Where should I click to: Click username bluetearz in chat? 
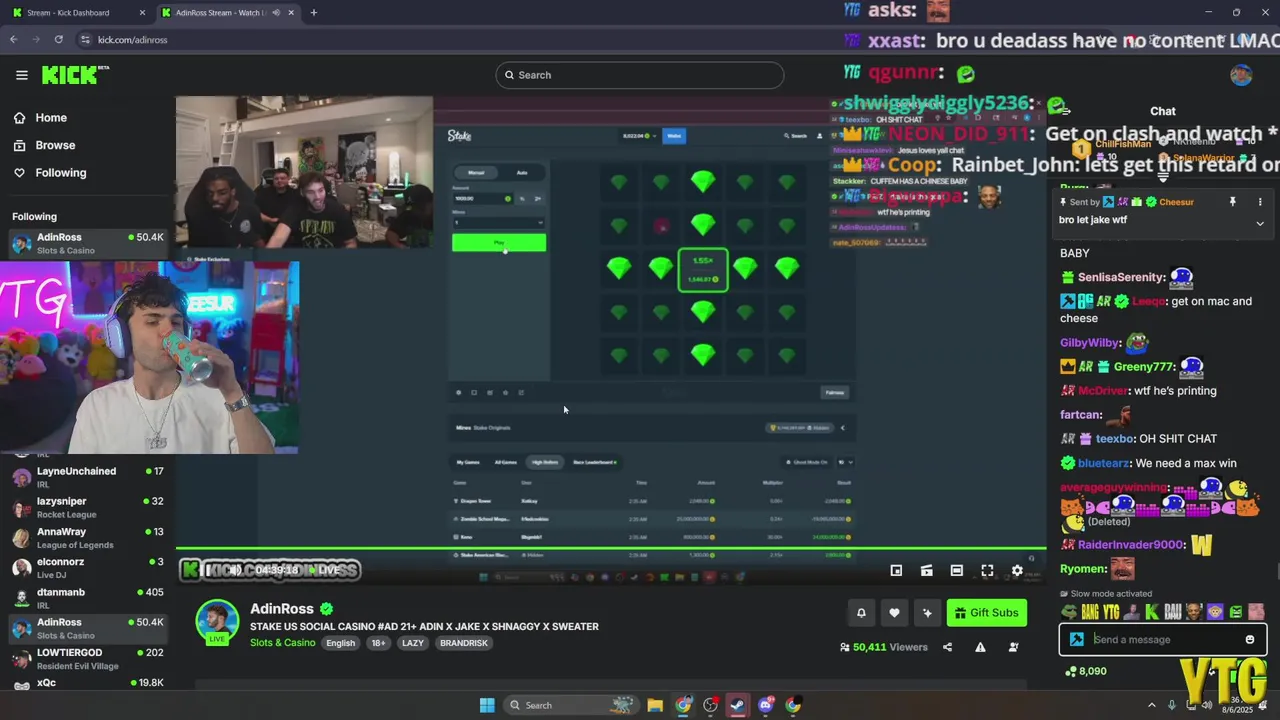pyautogui.click(x=1103, y=463)
